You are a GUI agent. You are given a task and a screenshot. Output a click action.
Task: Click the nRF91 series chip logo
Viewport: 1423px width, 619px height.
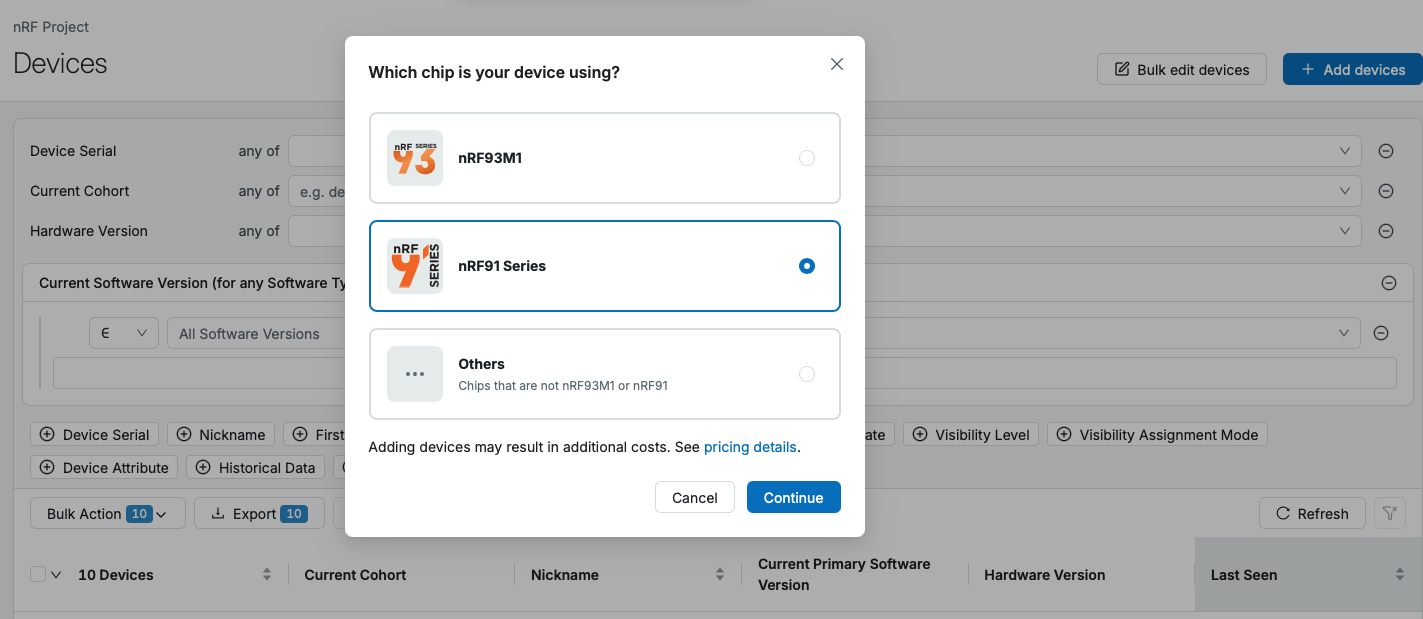415,266
